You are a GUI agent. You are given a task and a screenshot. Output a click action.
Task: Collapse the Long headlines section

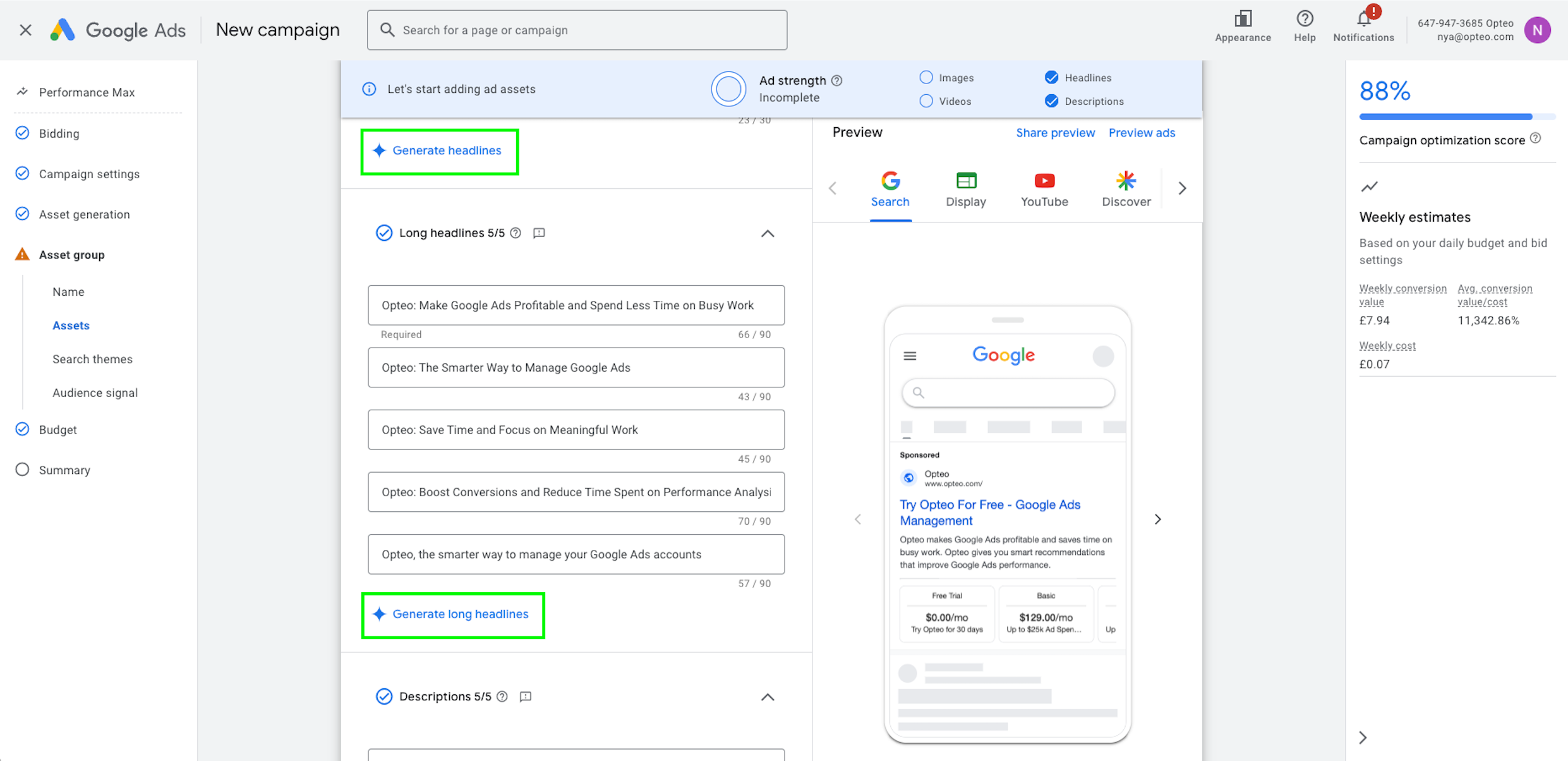[x=767, y=234]
